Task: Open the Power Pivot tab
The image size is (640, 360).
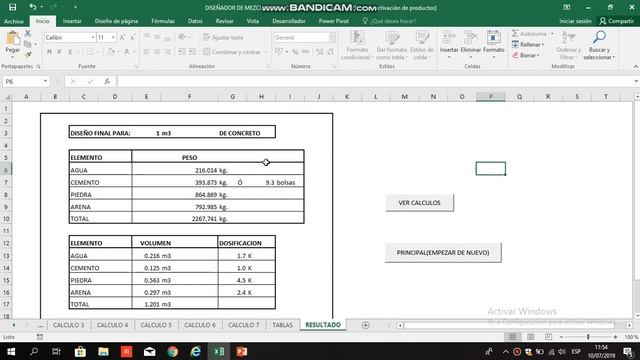Action: click(333, 21)
